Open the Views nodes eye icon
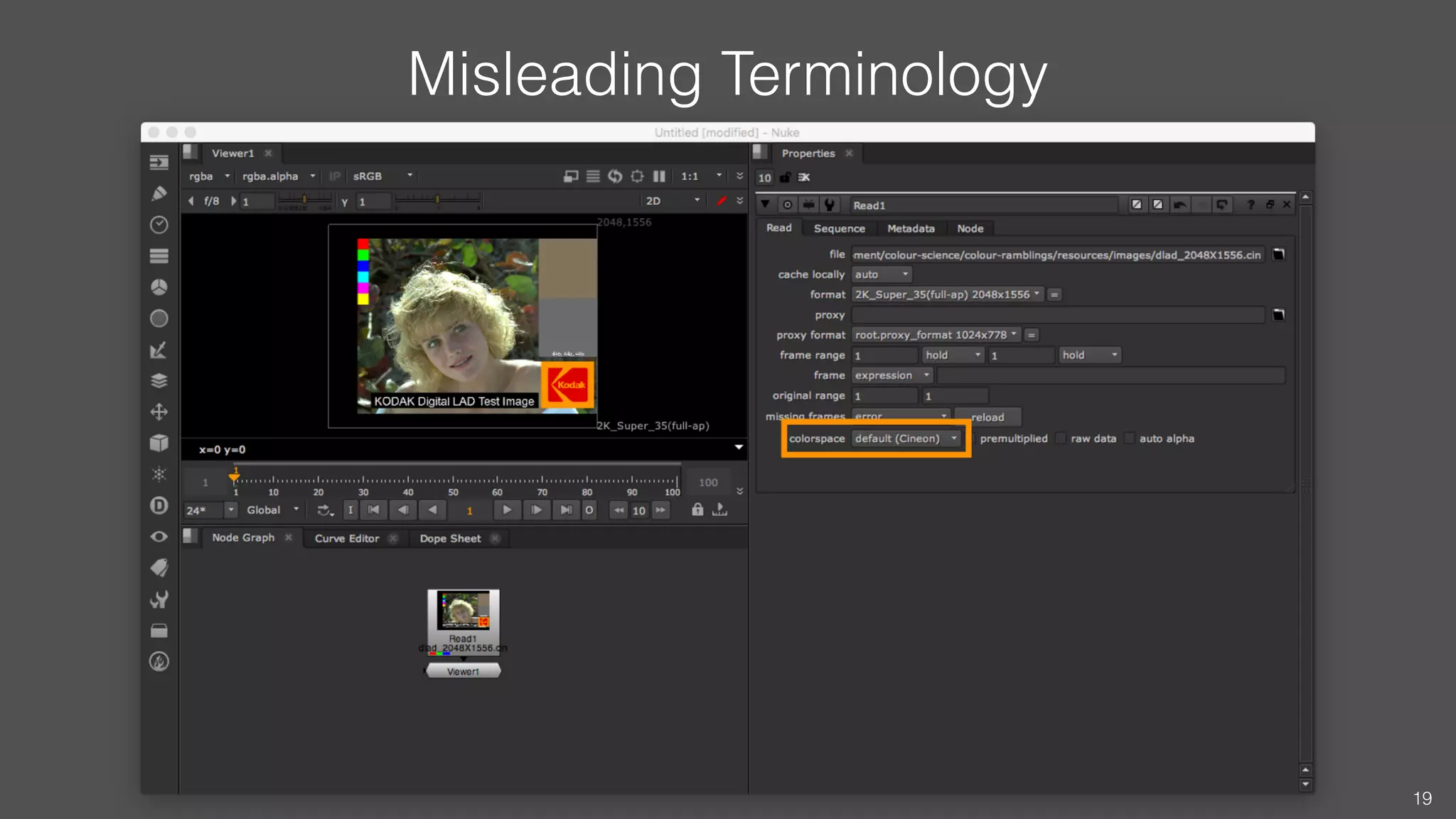Screen dimensions: 1456x819 click(159, 537)
